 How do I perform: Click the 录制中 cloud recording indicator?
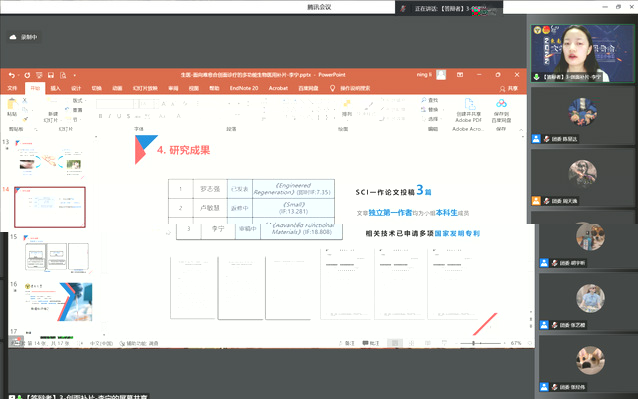click(x=24, y=37)
